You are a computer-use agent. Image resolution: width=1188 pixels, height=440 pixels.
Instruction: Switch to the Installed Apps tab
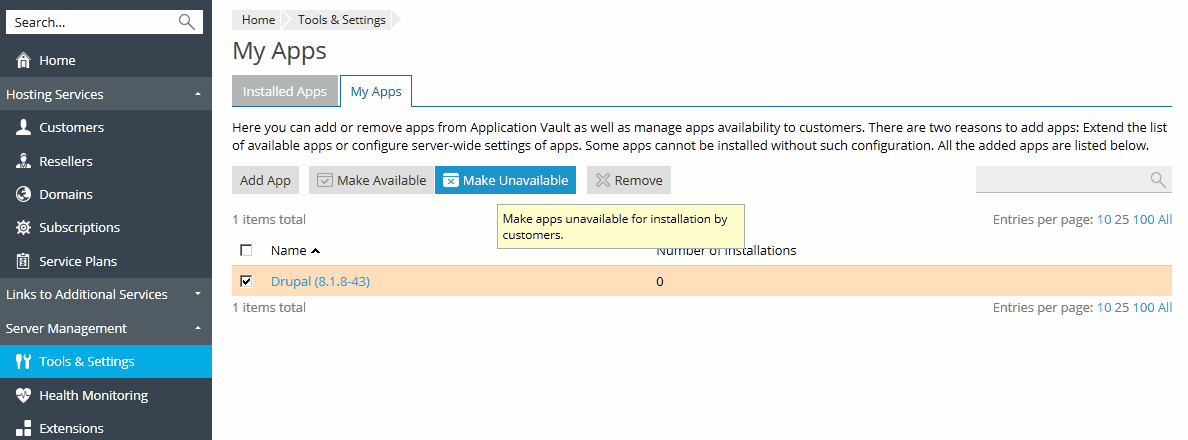click(x=285, y=91)
